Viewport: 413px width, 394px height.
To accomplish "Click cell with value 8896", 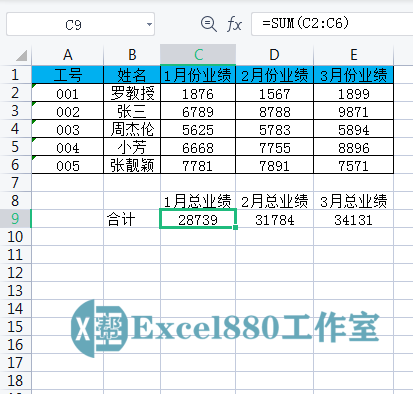I will click(x=354, y=147).
